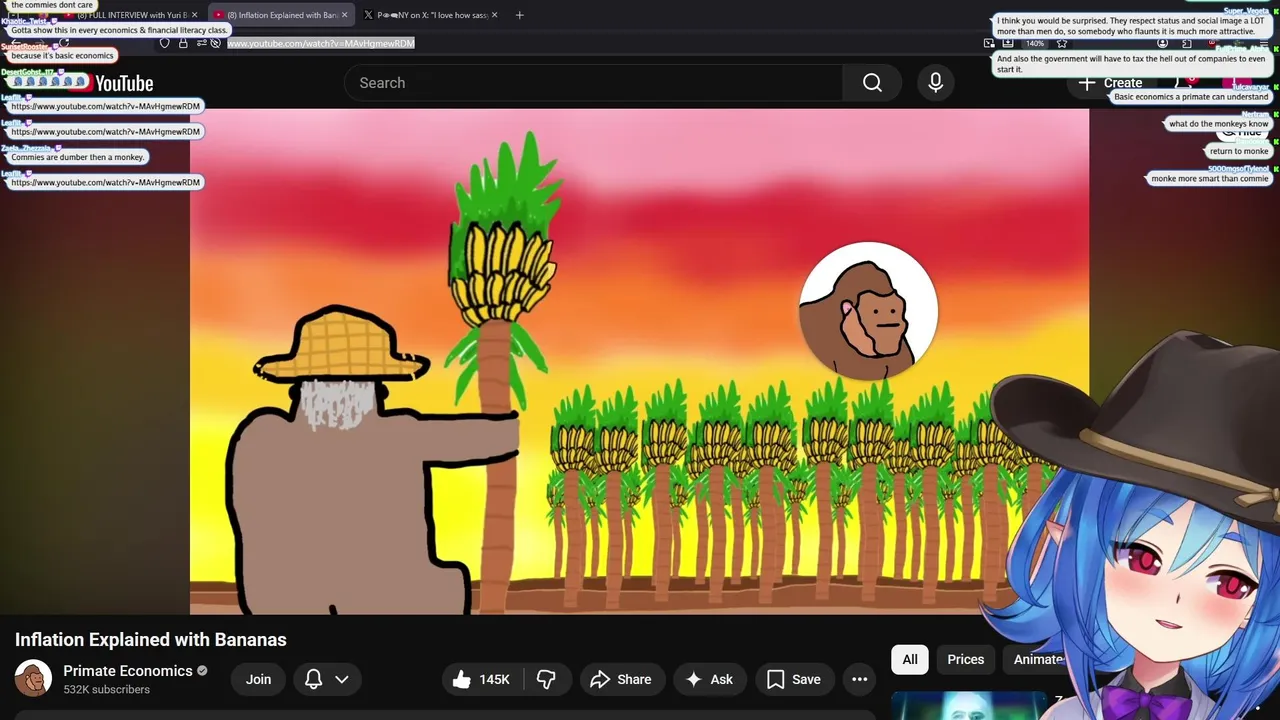Start voice search with the microphone icon

click(935, 83)
